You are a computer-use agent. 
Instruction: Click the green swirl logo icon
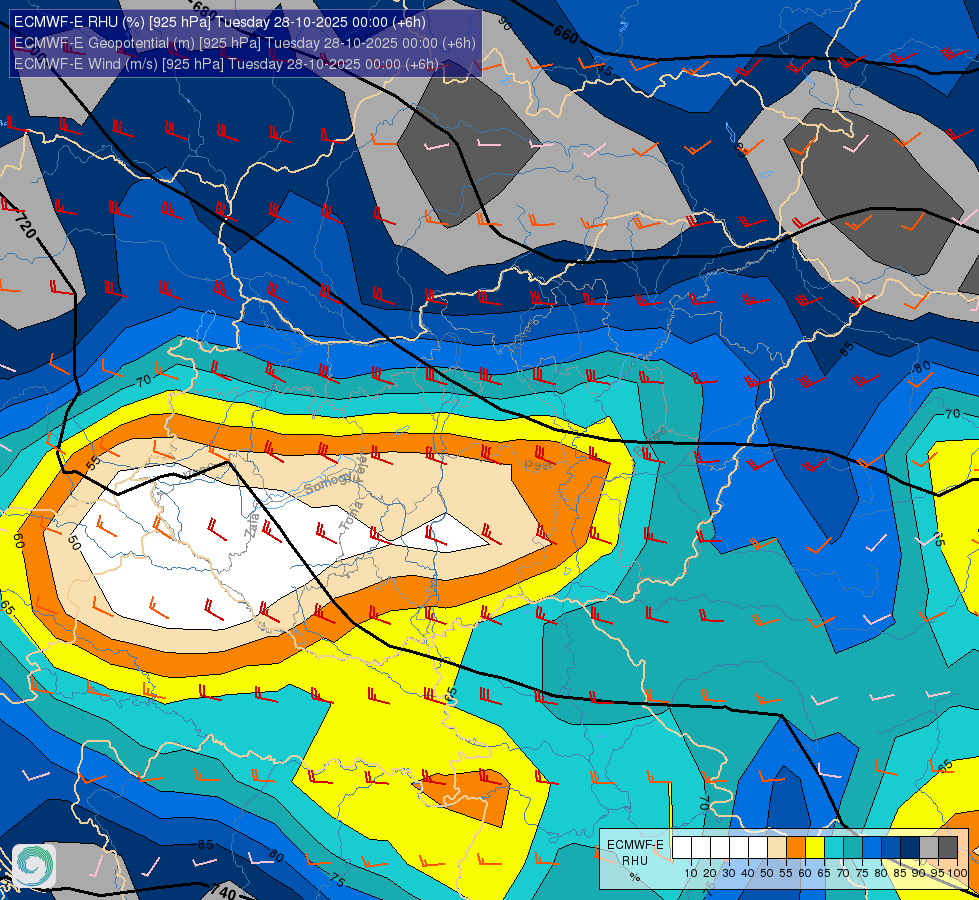(34, 865)
